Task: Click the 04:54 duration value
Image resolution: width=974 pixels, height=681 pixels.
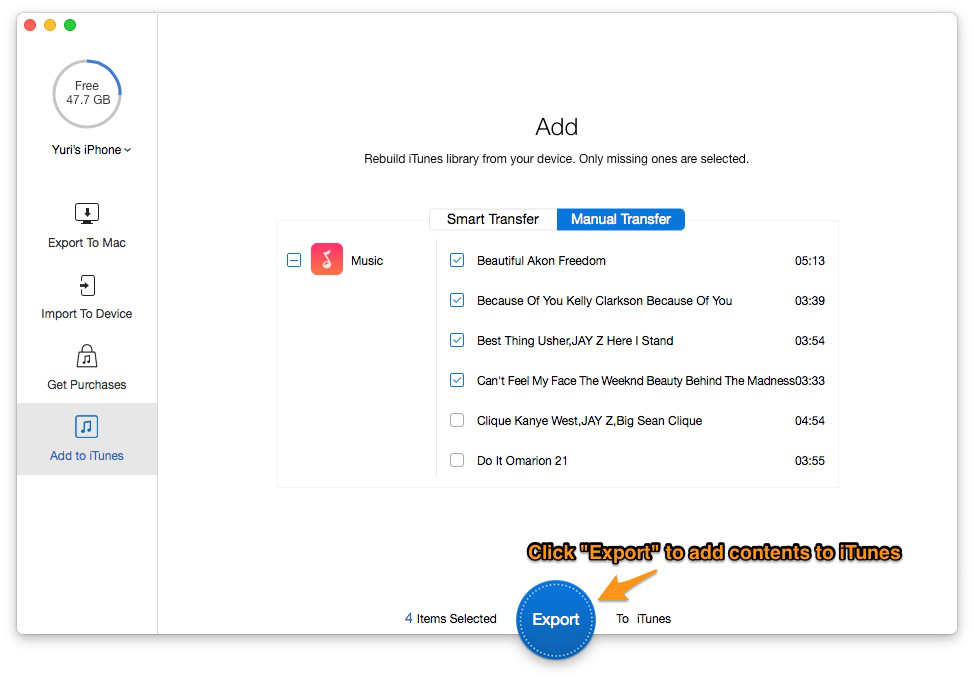Action: coord(809,421)
